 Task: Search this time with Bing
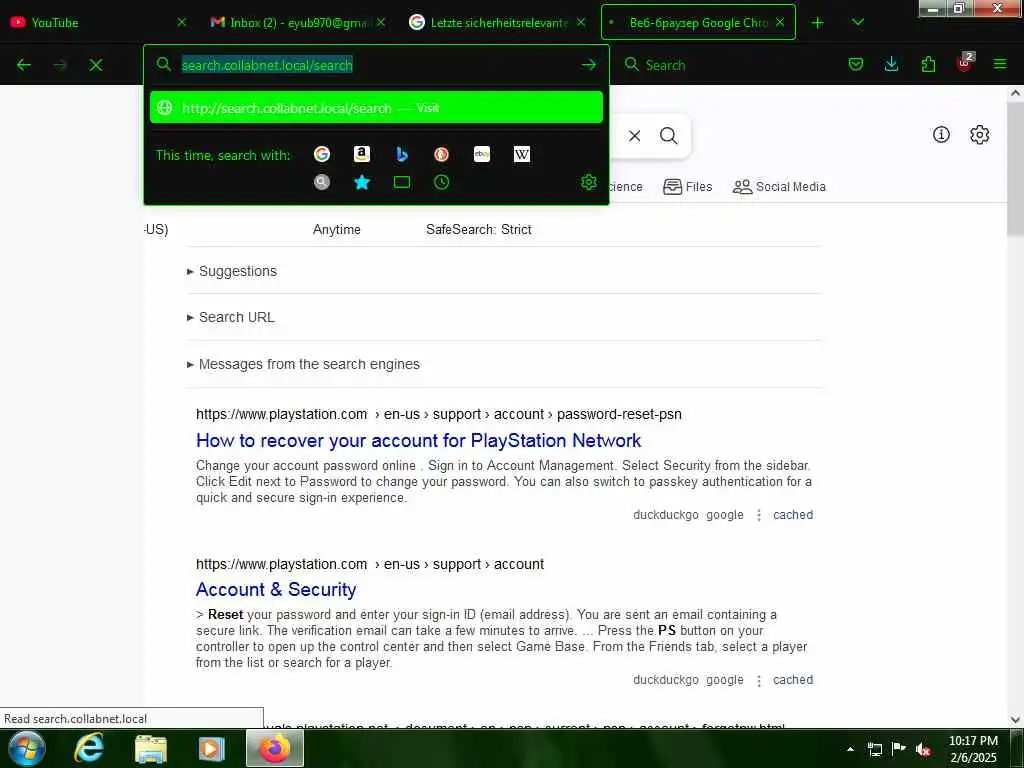click(402, 154)
